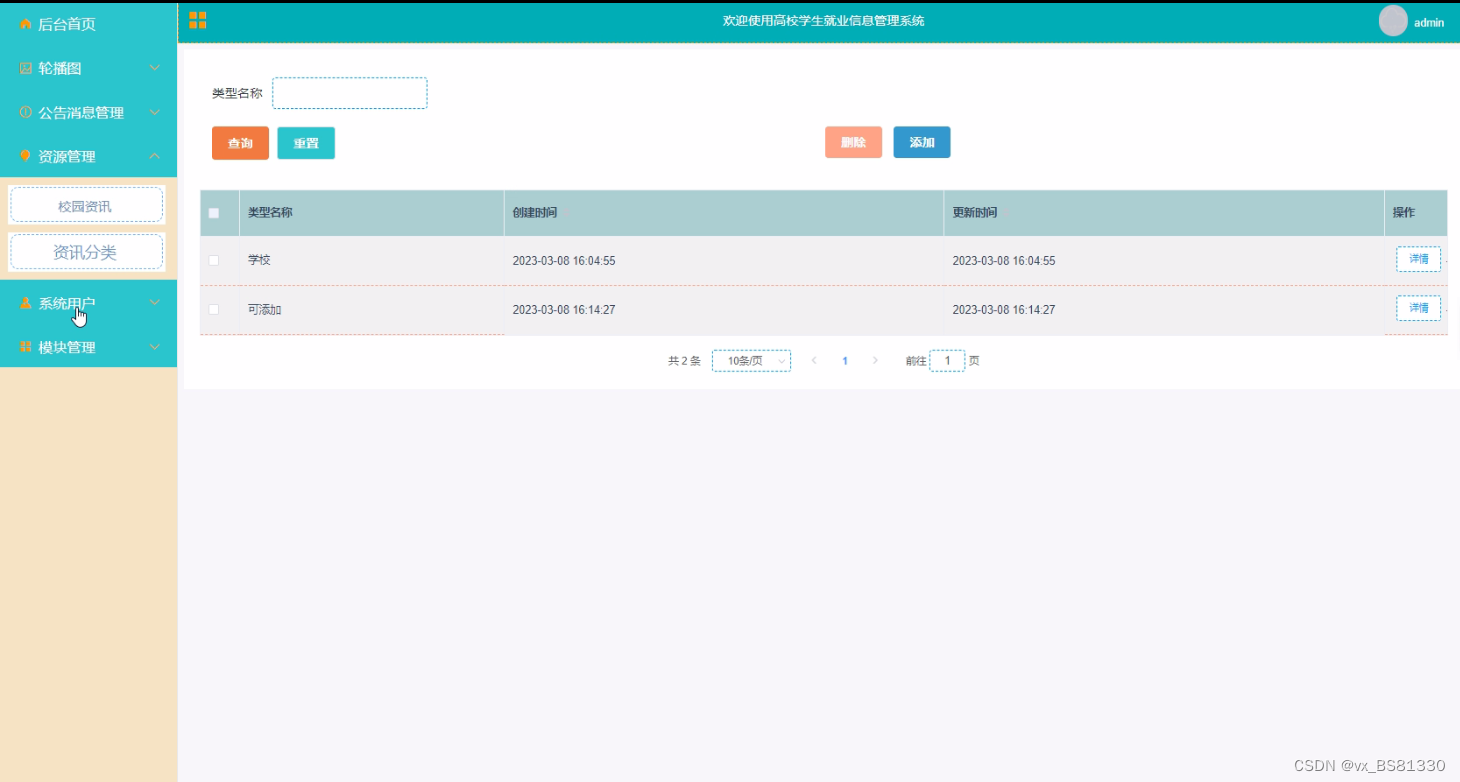Go to previous page arrow
Viewport: 1460px width, 782px height.
[814, 361]
